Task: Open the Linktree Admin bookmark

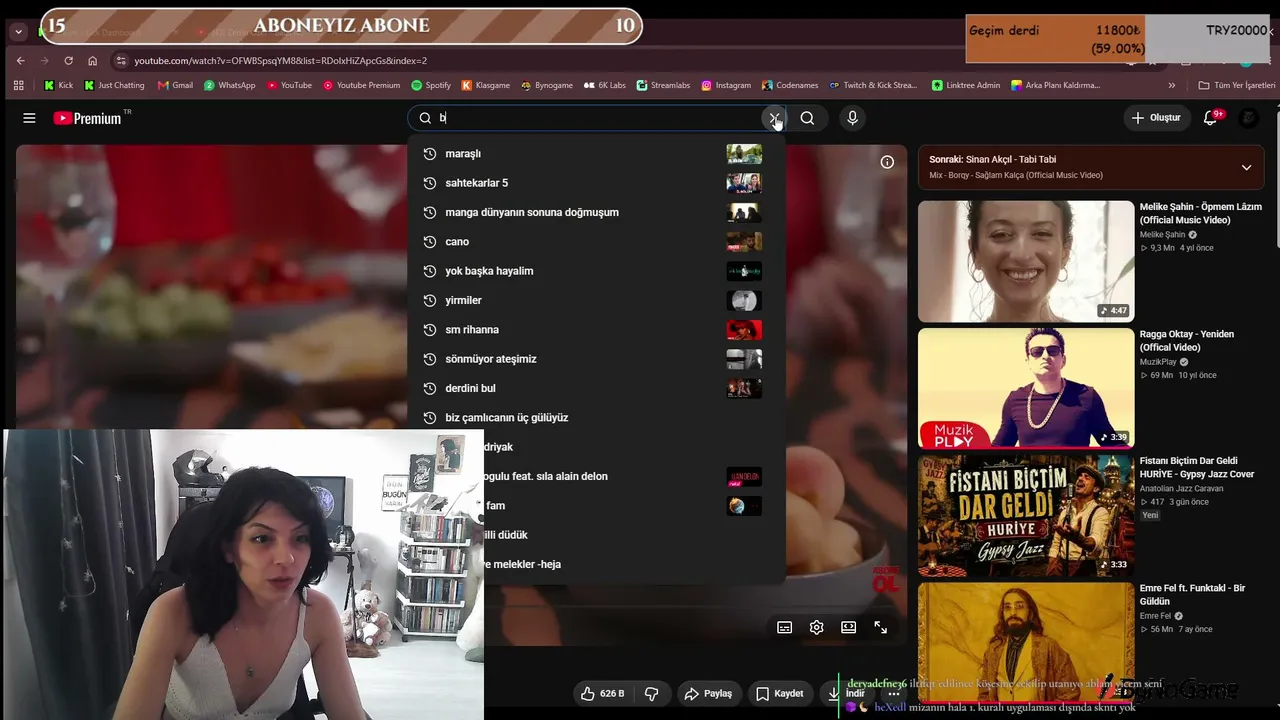Action: [x=966, y=85]
